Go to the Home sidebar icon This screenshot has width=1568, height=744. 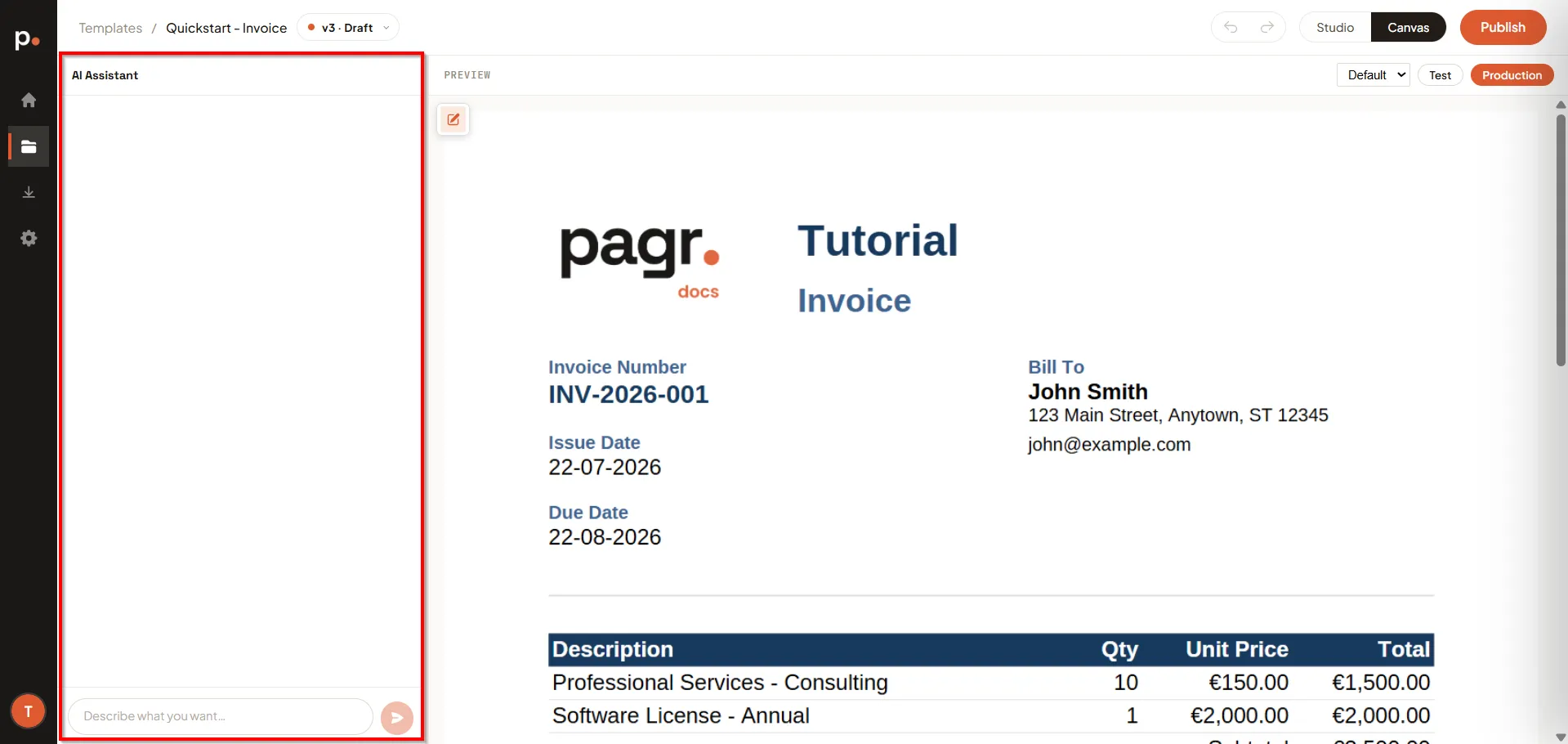(x=29, y=100)
